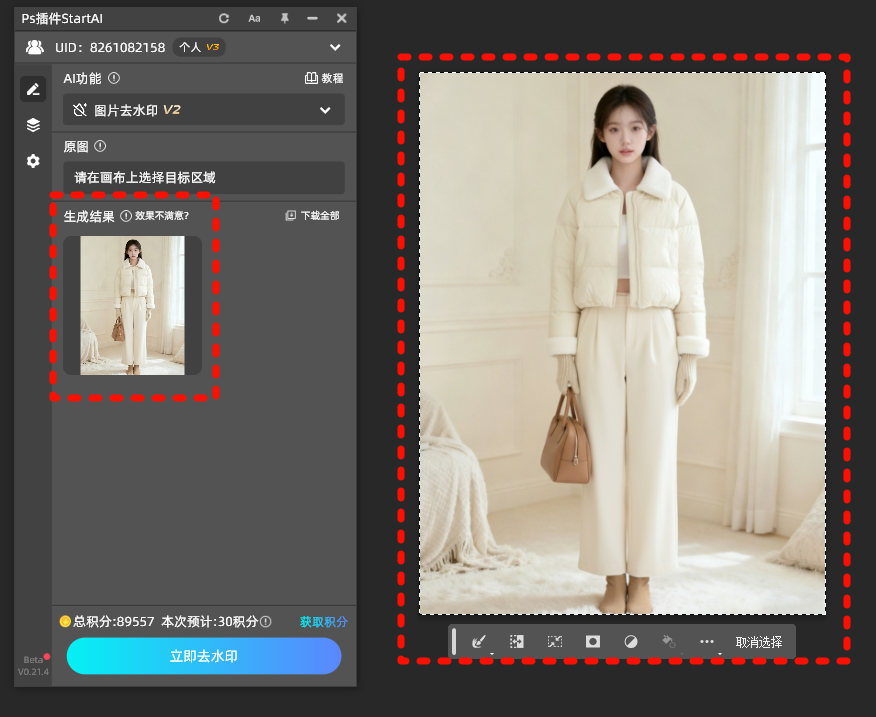
Task: Click 取消选择 to deselect
Action: (759, 642)
